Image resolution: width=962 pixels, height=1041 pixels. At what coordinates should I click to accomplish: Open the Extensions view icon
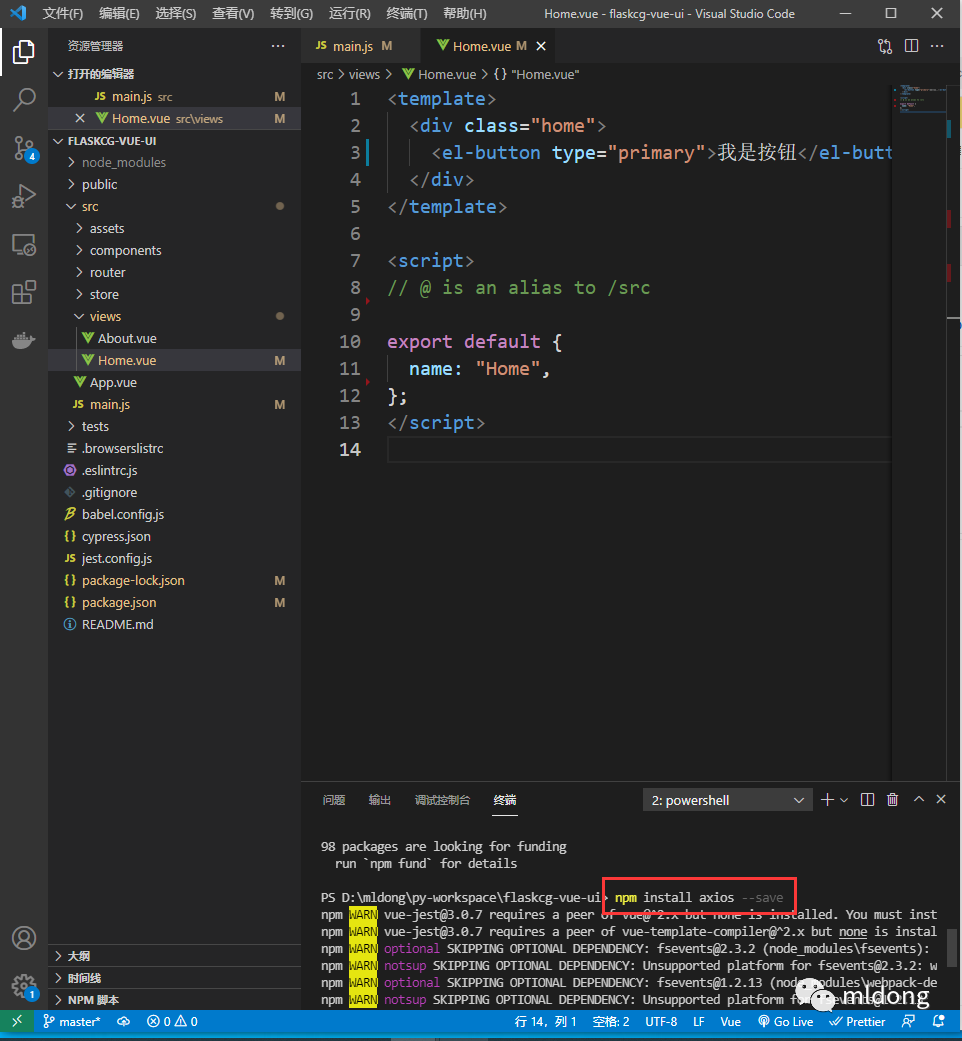click(24, 293)
